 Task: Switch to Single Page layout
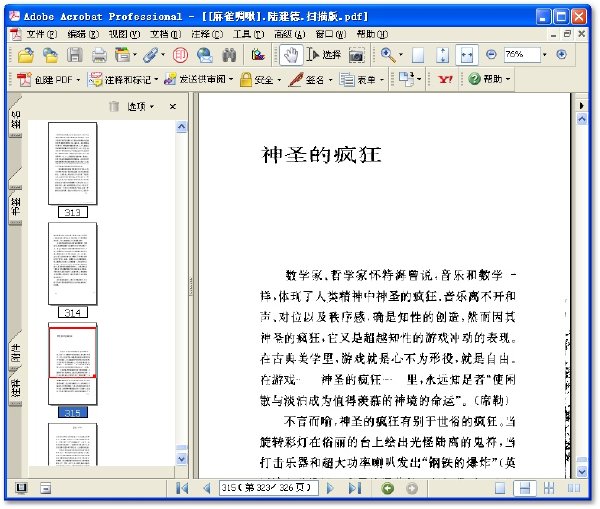500,488
